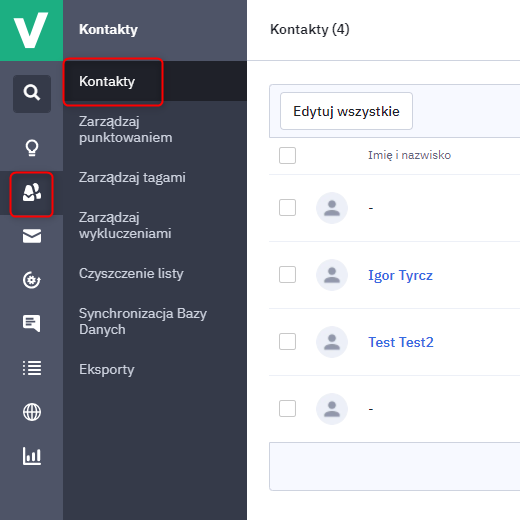The image size is (520, 520).
Task: Select the contacts people icon in sidebar
Action: [32, 193]
